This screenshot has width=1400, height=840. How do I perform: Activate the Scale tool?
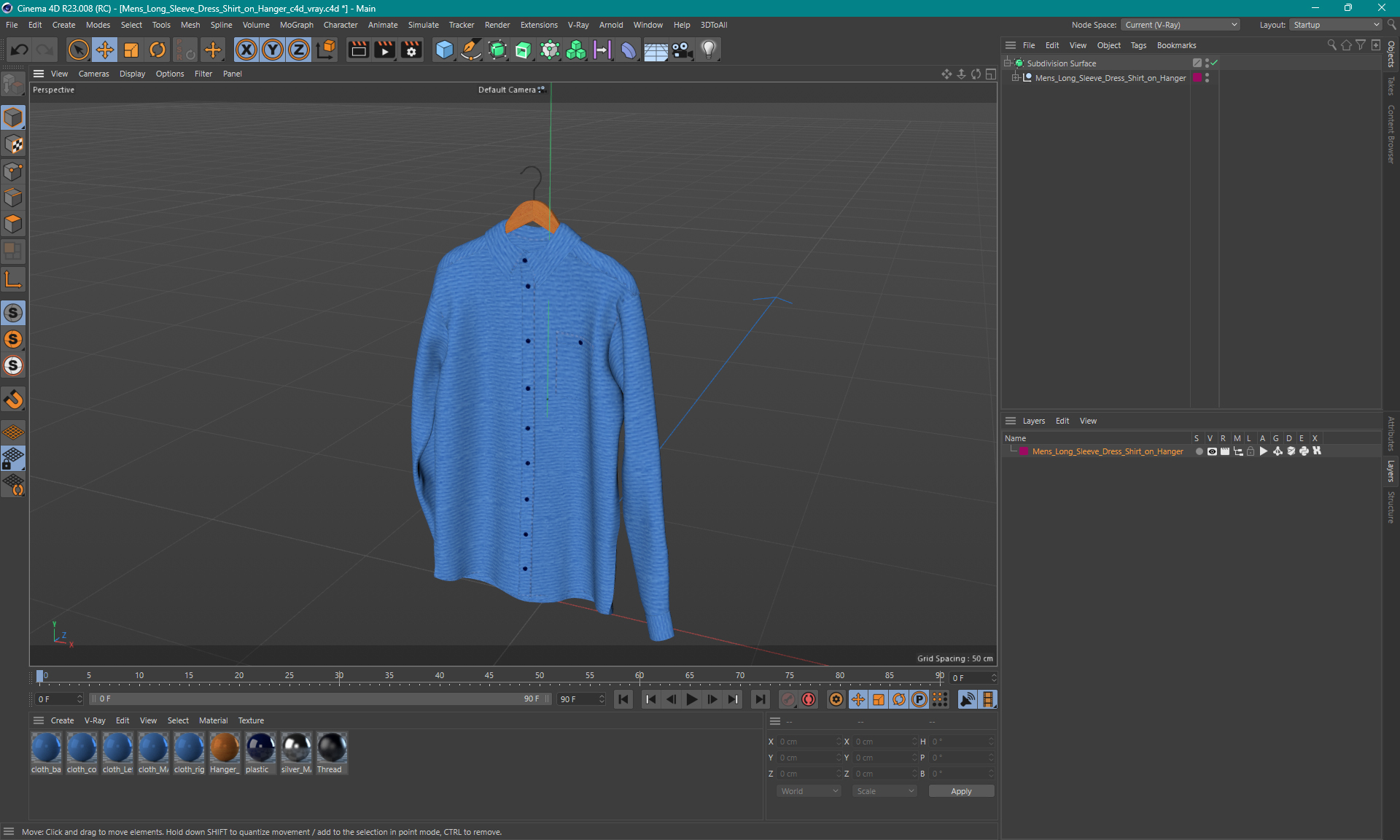tap(131, 50)
